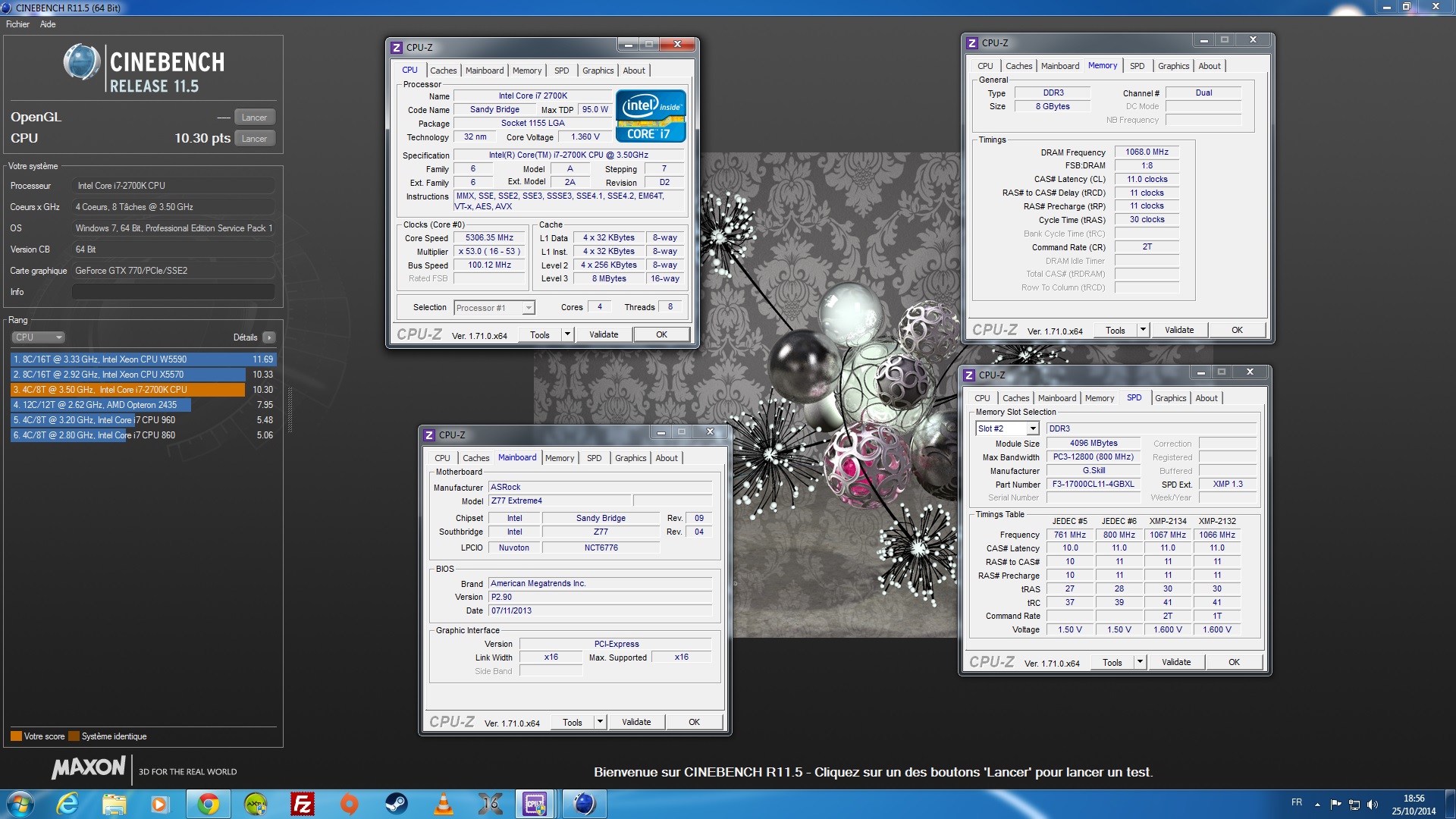Select the AMD Opteron 2435 ranking row
This screenshot has height=819, width=1456.
143,405
